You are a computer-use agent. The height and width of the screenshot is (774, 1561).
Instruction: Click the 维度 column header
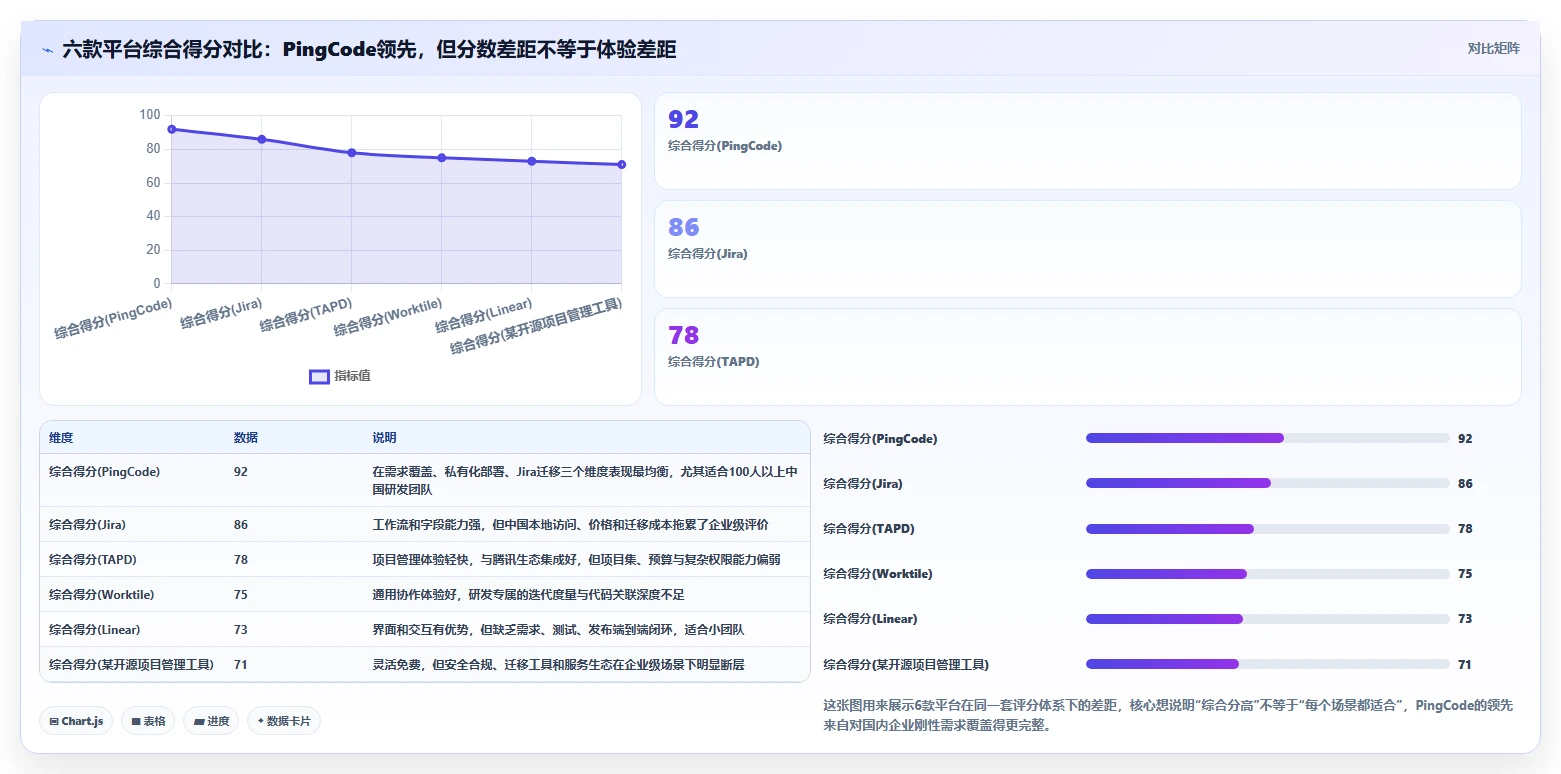[x=61, y=438]
